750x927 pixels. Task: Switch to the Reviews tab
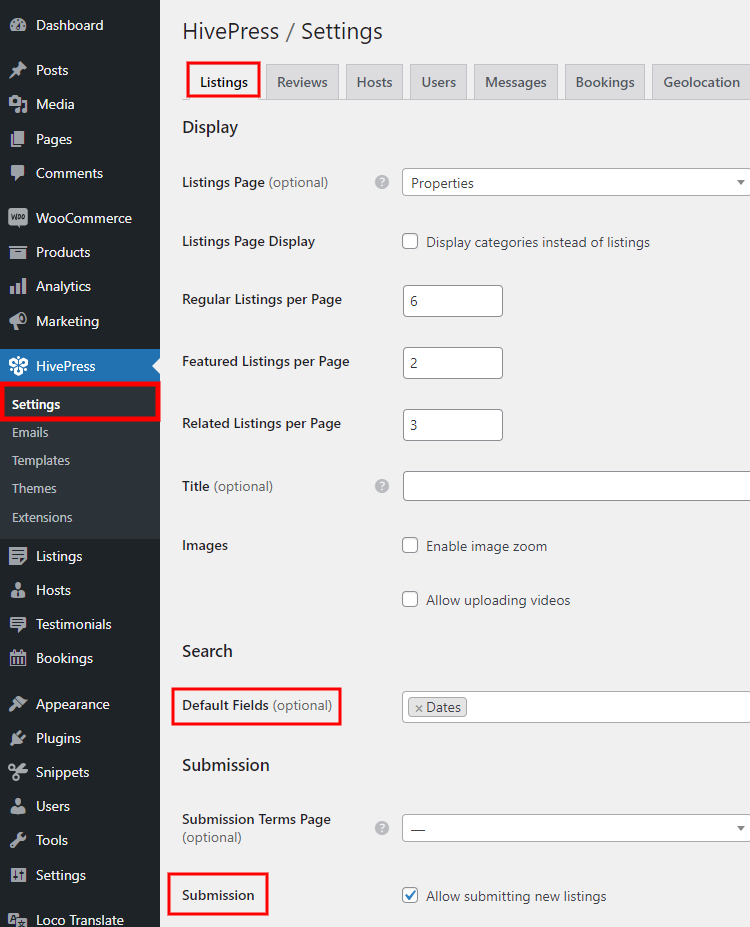[x=302, y=82]
